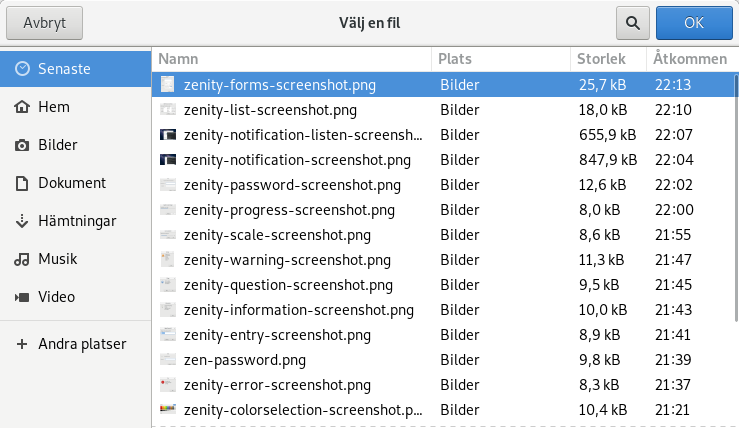Click the camera icon for Bilder
This screenshot has height=428, width=739.
click(21, 145)
